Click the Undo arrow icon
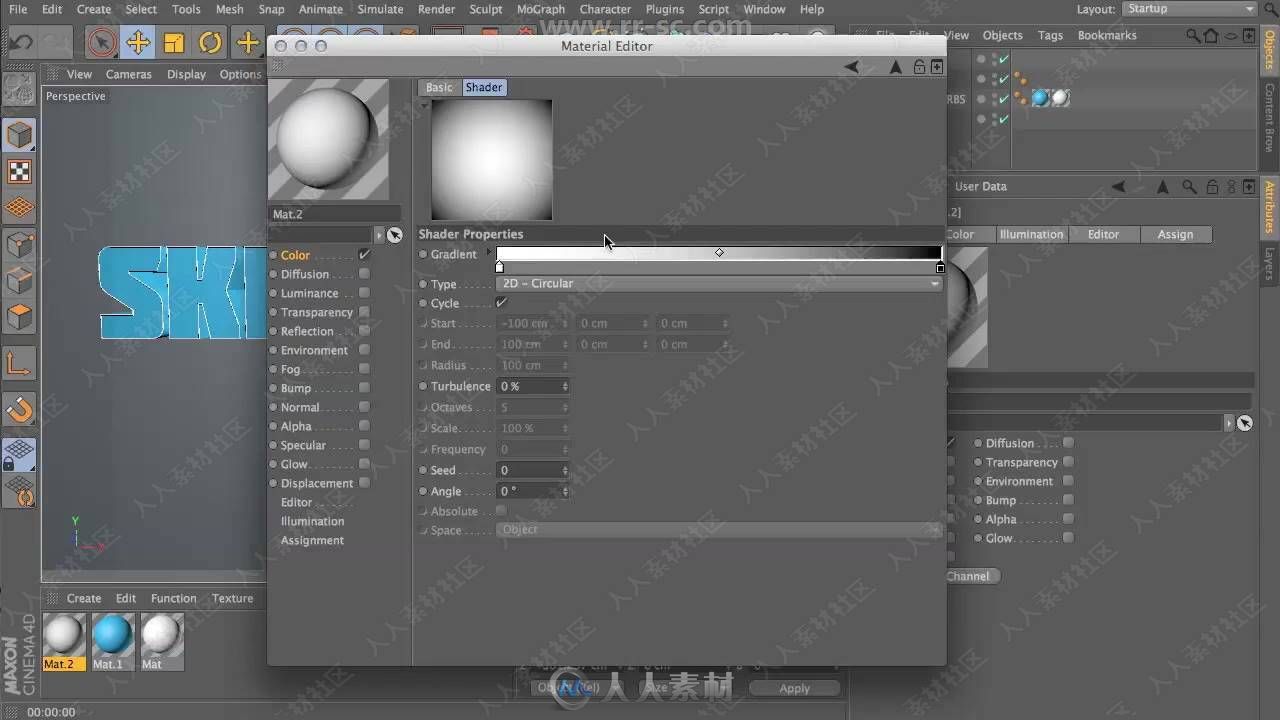Image resolution: width=1280 pixels, height=720 pixels. pos(22,43)
